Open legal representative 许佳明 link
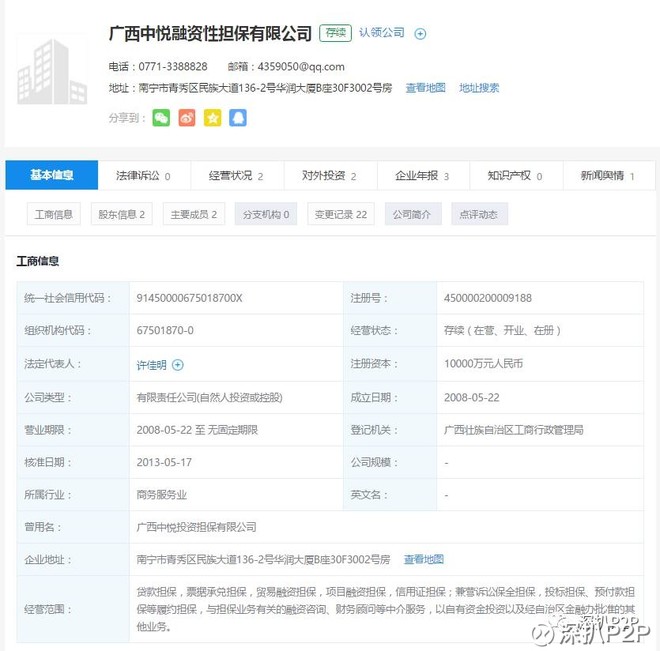The image size is (660, 651). click(152, 365)
